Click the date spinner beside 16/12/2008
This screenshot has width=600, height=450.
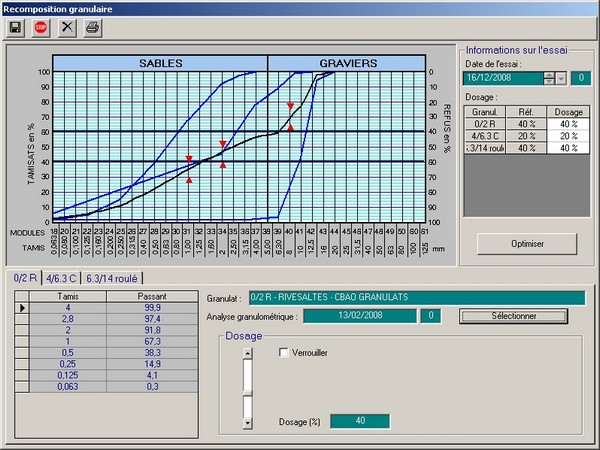click(548, 78)
